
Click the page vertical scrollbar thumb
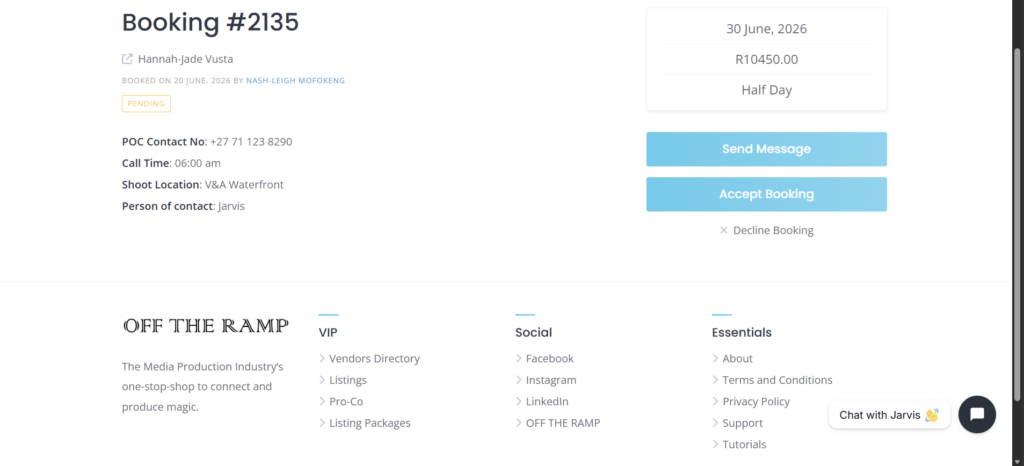pos(1017,225)
